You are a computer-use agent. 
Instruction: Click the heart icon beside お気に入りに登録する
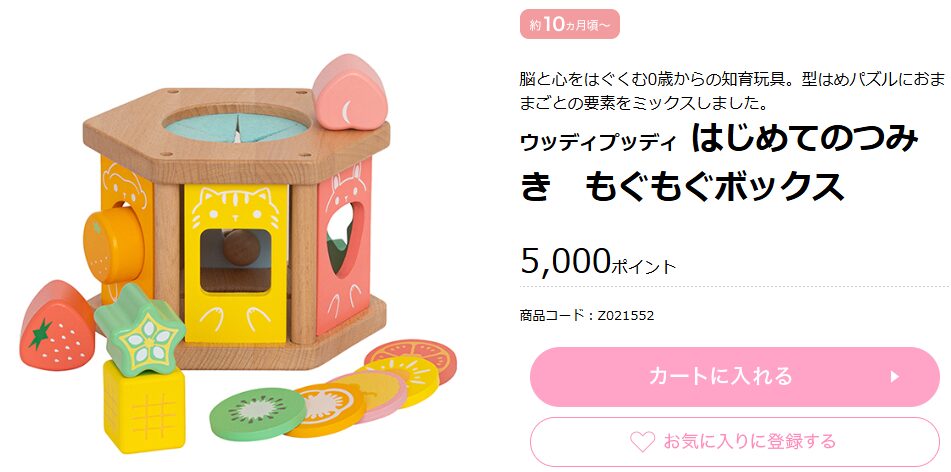(642, 441)
